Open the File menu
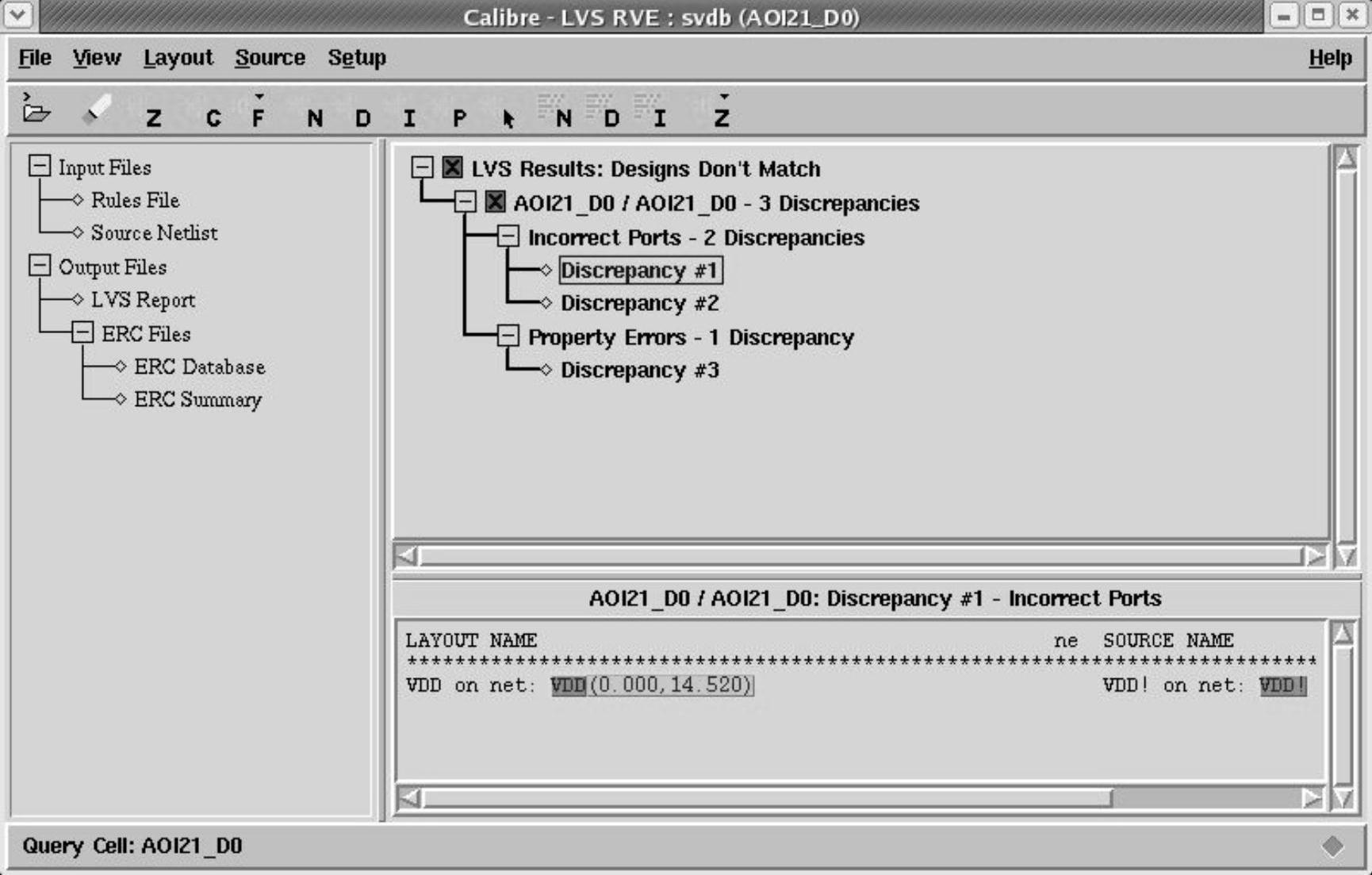The width and height of the screenshot is (1372, 875). click(x=35, y=58)
